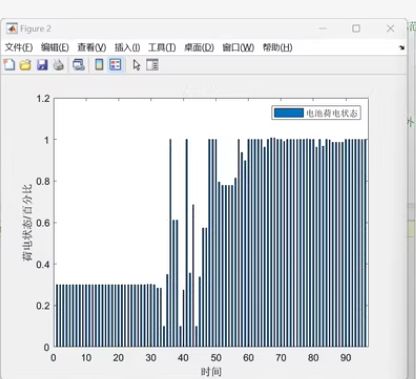The width and height of the screenshot is (416, 379).
Task: Open the 插入(I) menu
Action: tap(127, 48)
